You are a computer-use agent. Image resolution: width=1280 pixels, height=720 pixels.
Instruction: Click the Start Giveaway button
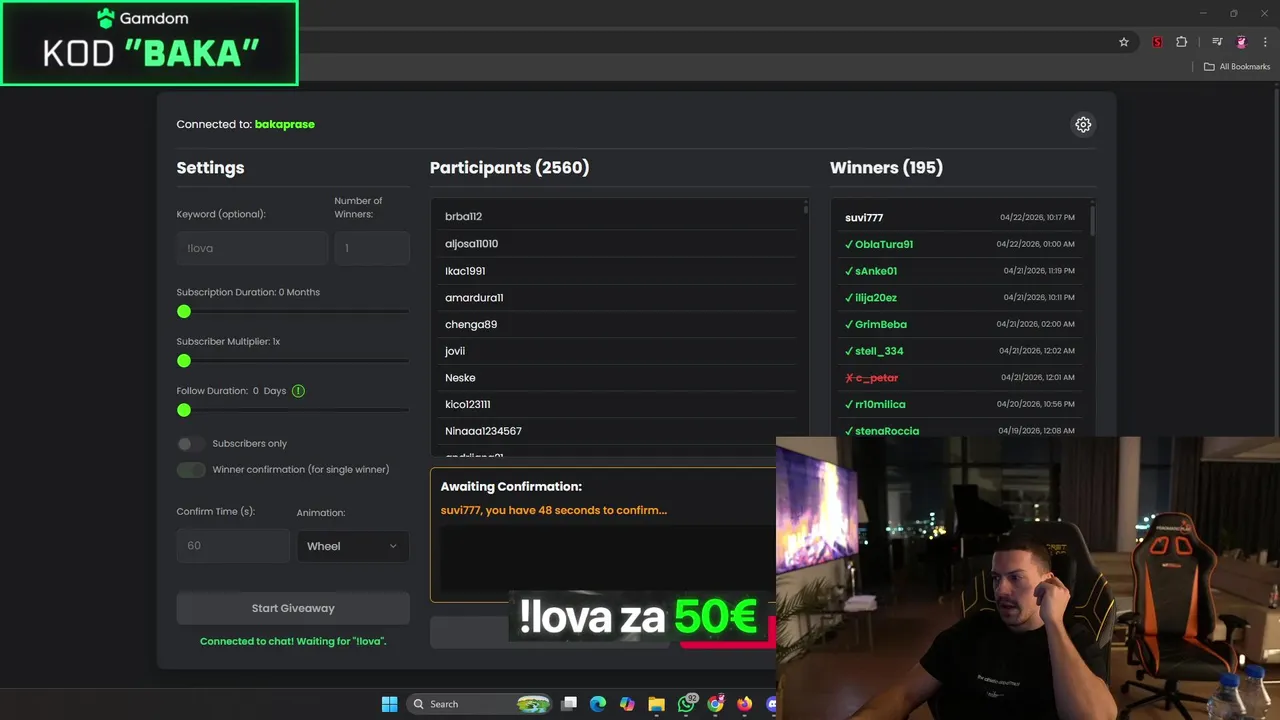[x=293, y=608]
